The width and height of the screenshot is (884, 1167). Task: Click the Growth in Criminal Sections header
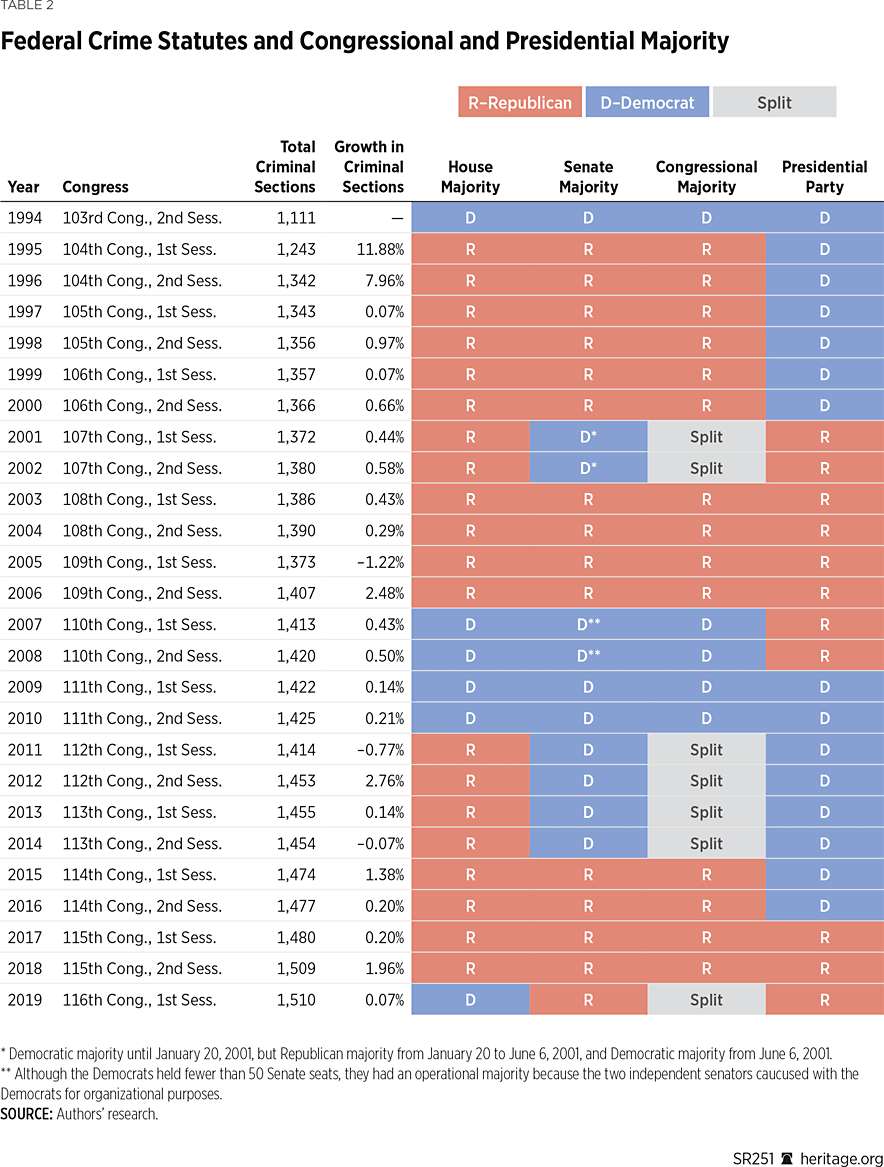tap(369, 167)
